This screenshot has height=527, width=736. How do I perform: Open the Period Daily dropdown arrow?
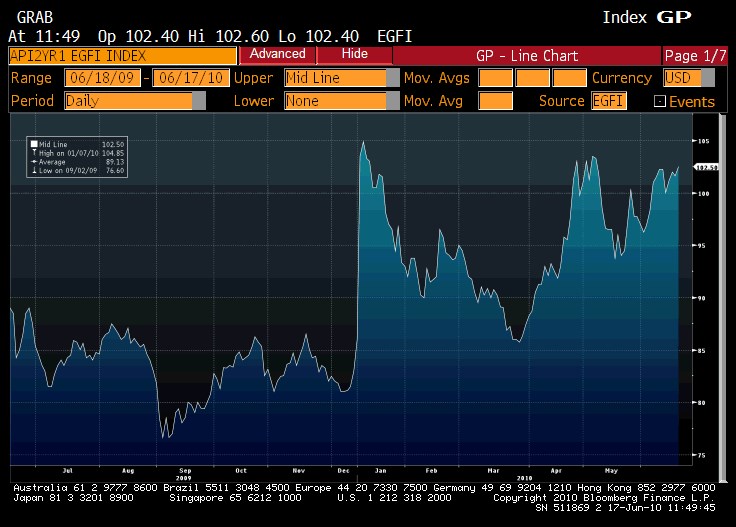point(199,101)
